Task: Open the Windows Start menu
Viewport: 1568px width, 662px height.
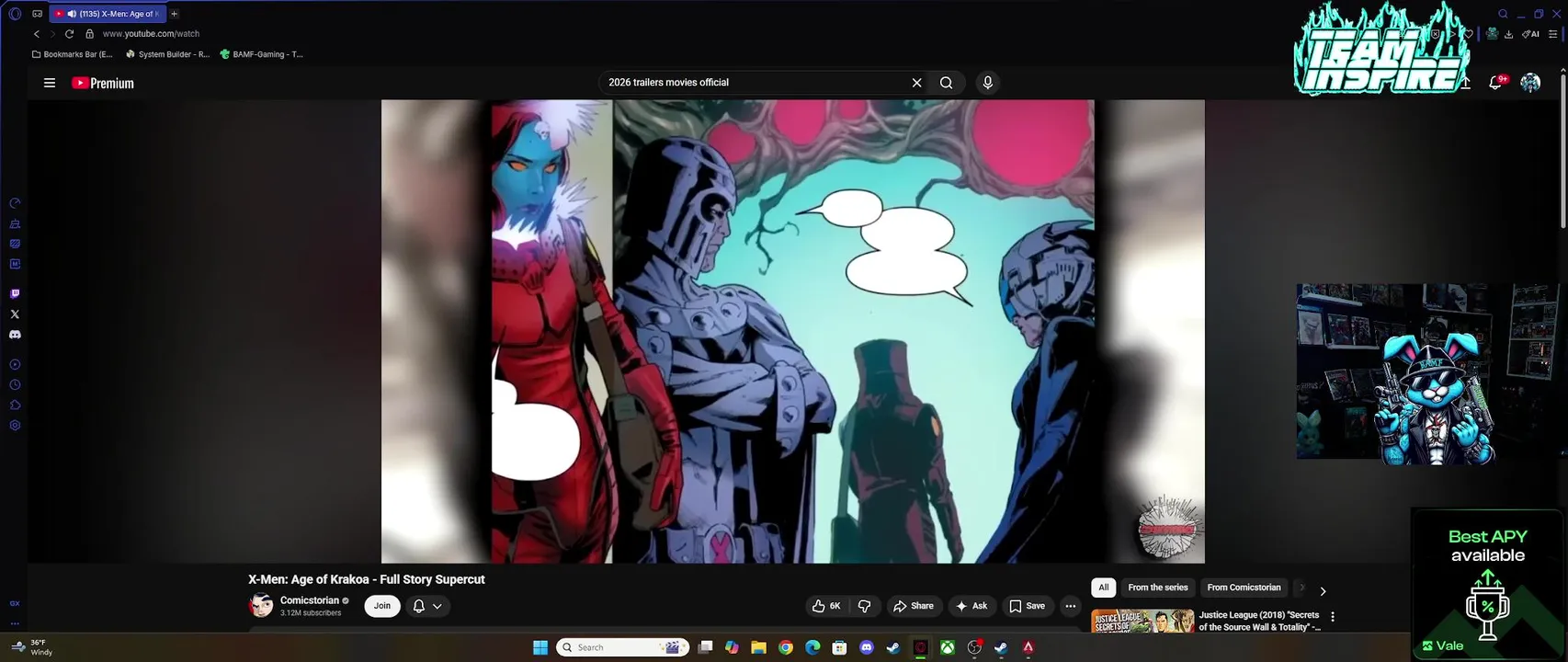Action: click(540, 647)
